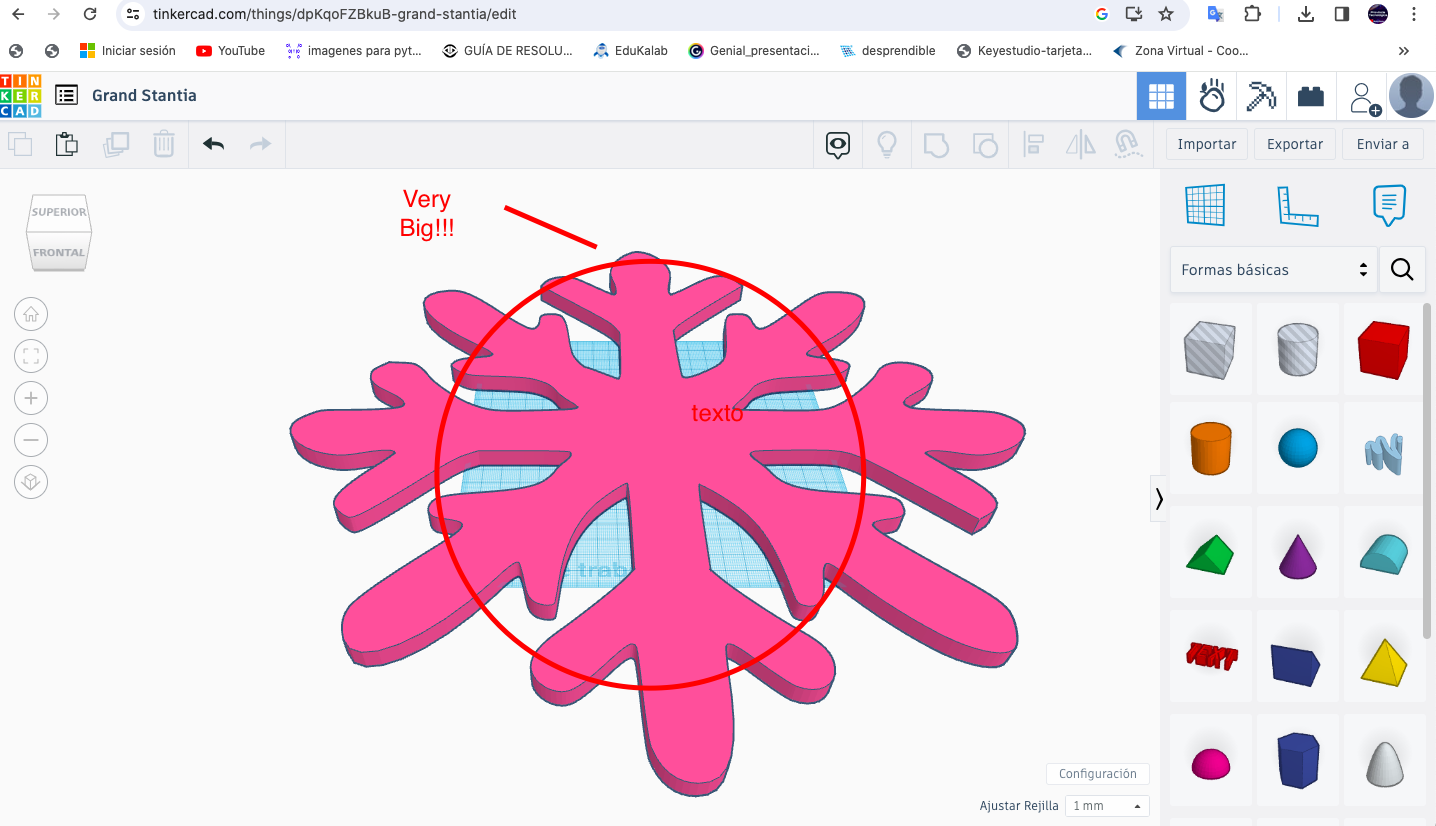Click the Importar button
This screenshot has width=1436, height=826.
tap(1206, 144)
